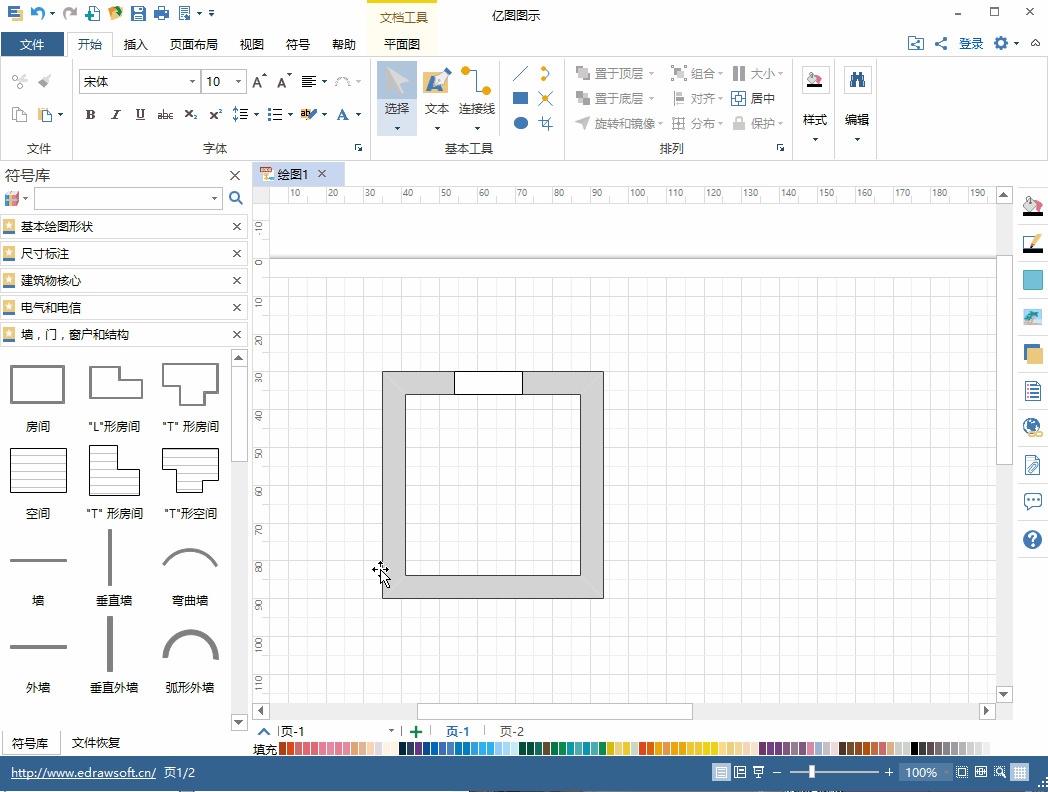Click the login button 登录

(970, 43)
